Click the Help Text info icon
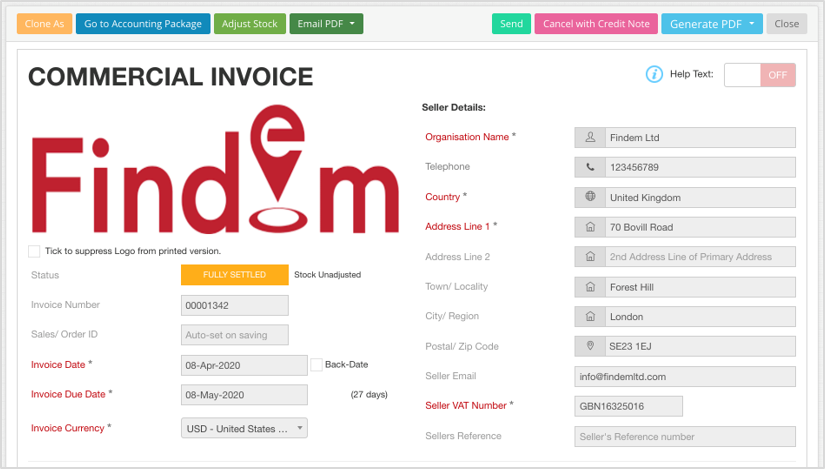This screenshot has height=469, width=825. 654,74
